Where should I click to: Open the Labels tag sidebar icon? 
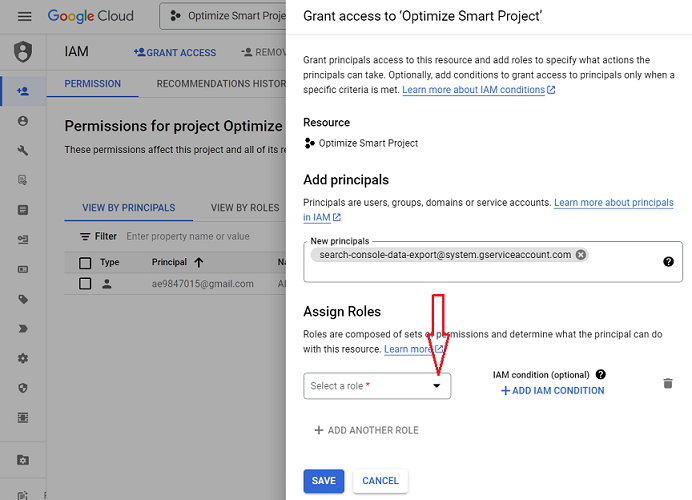click(x=23, y=299)
